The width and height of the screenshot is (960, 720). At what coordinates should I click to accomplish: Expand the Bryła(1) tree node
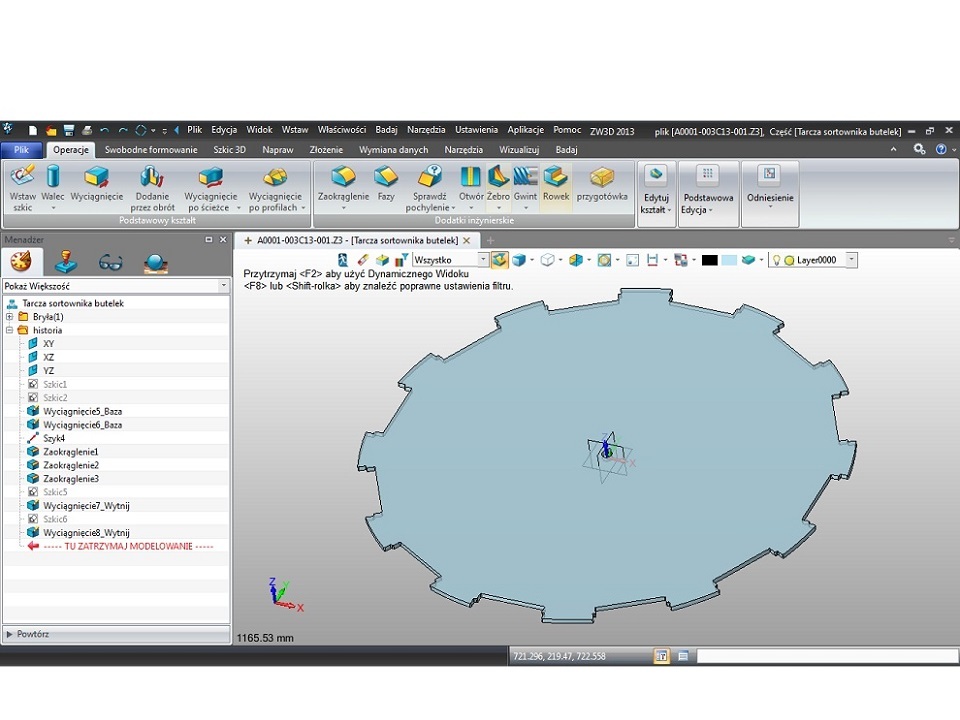click(x=10, y=317)
